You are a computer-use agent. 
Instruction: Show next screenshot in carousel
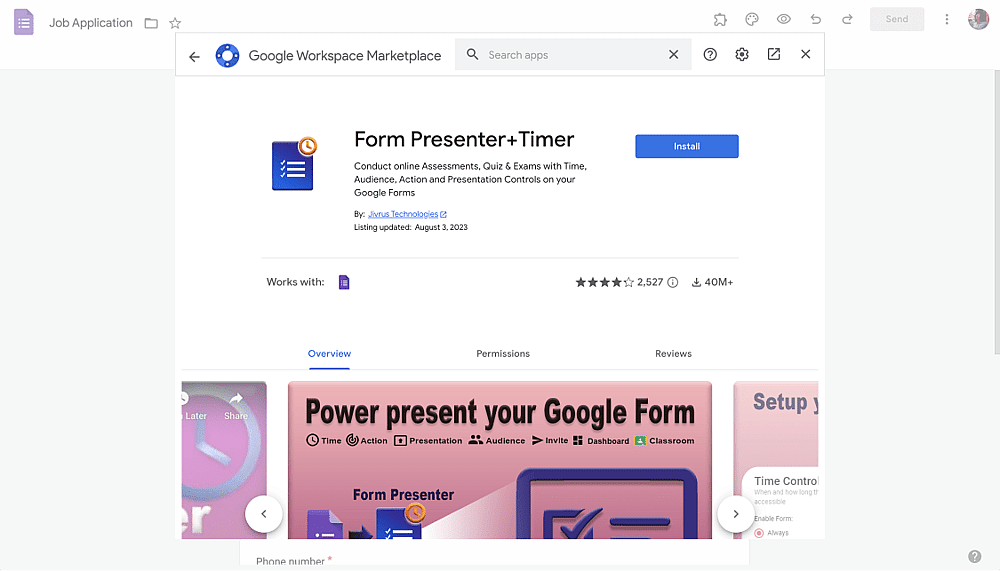pos(735,514)
